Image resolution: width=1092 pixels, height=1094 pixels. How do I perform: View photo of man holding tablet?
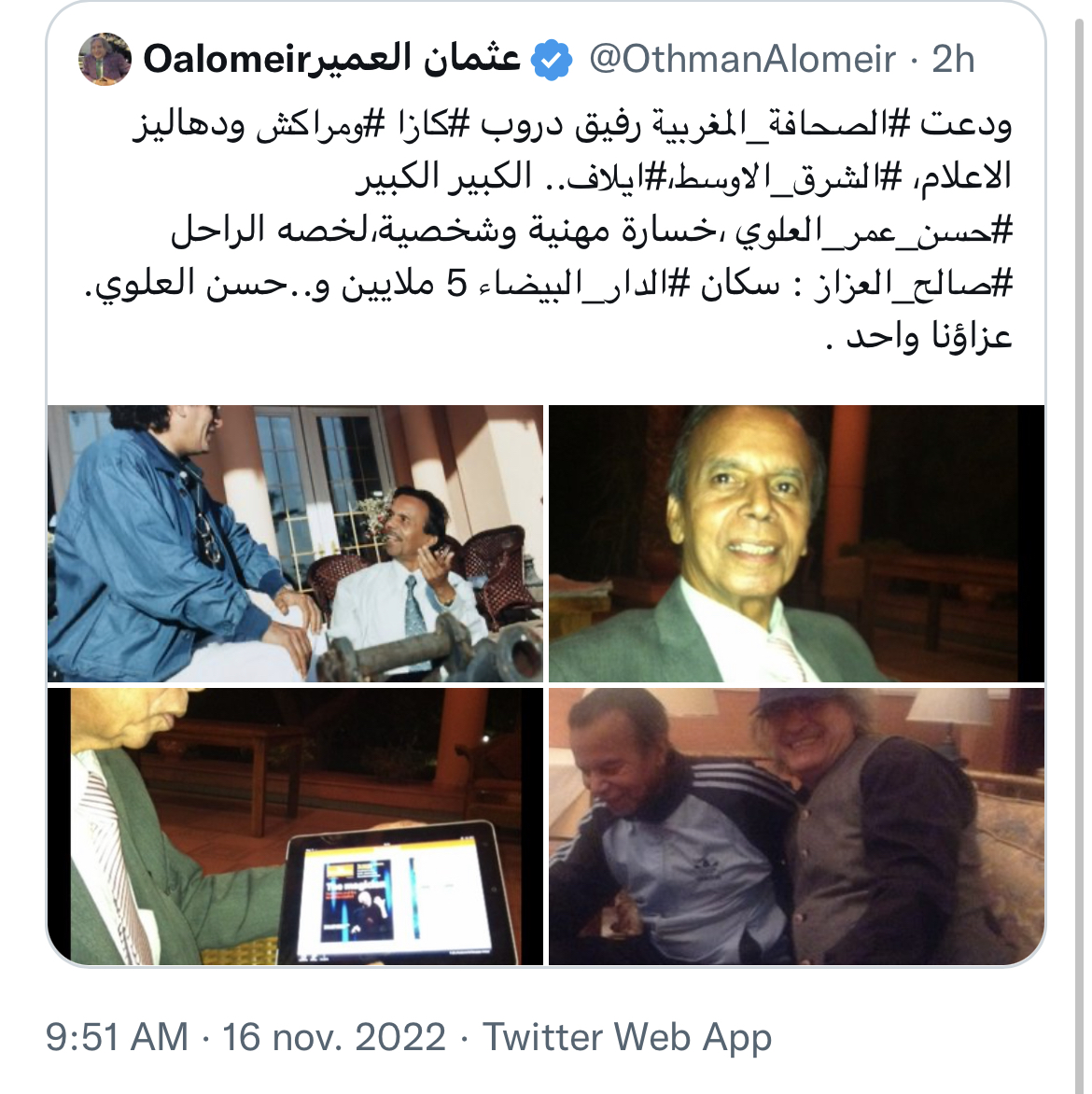click(x=295, y=826)
